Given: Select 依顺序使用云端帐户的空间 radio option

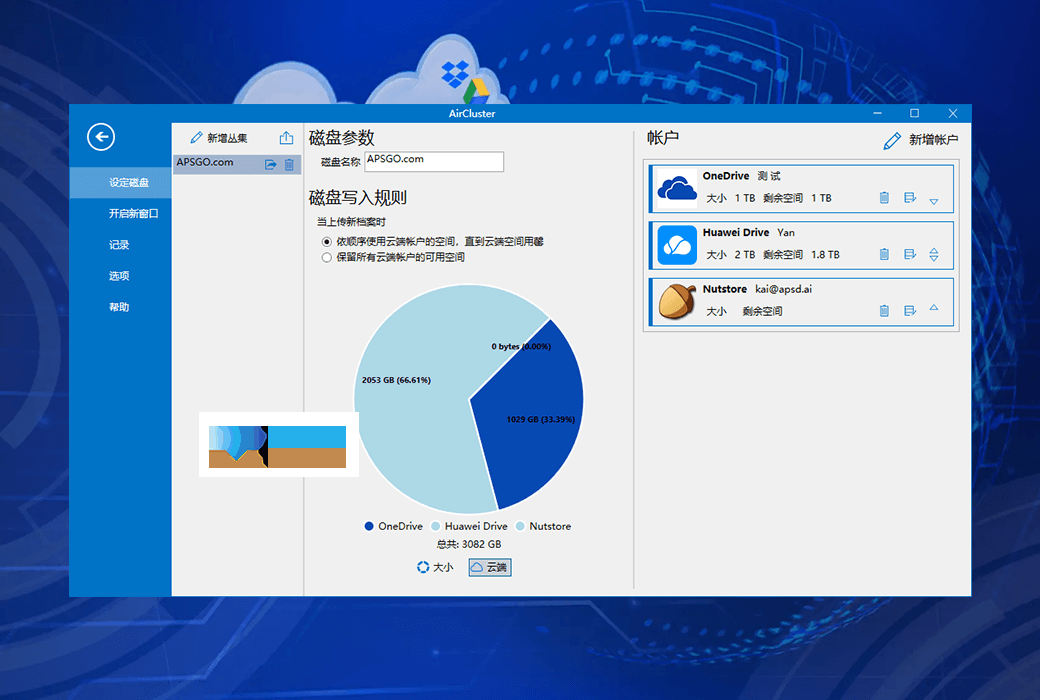Looking at the screenshot, I should coord(326,242).
